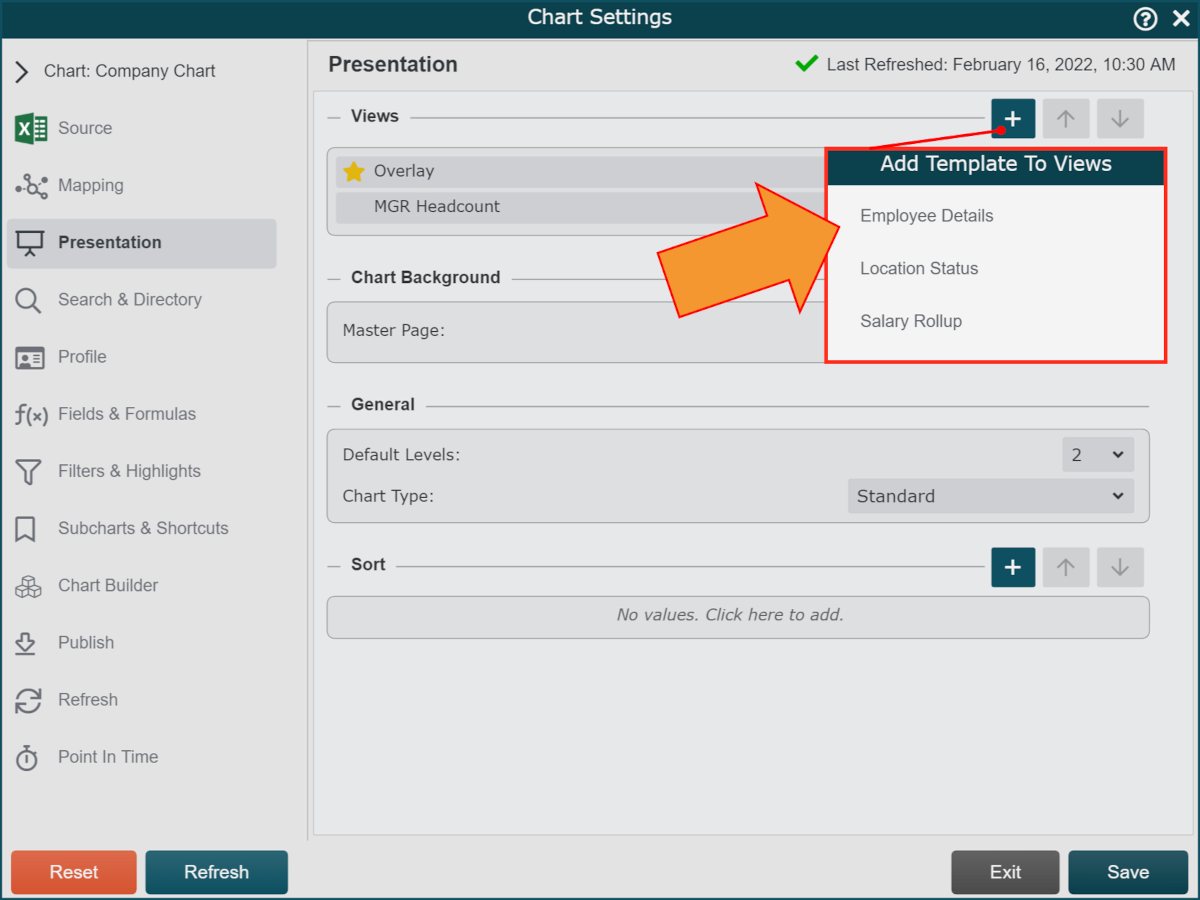This screenshot has height=900, width=1200.
Task: Click the plus button in Views section
Action: (x=1013, y=119)
